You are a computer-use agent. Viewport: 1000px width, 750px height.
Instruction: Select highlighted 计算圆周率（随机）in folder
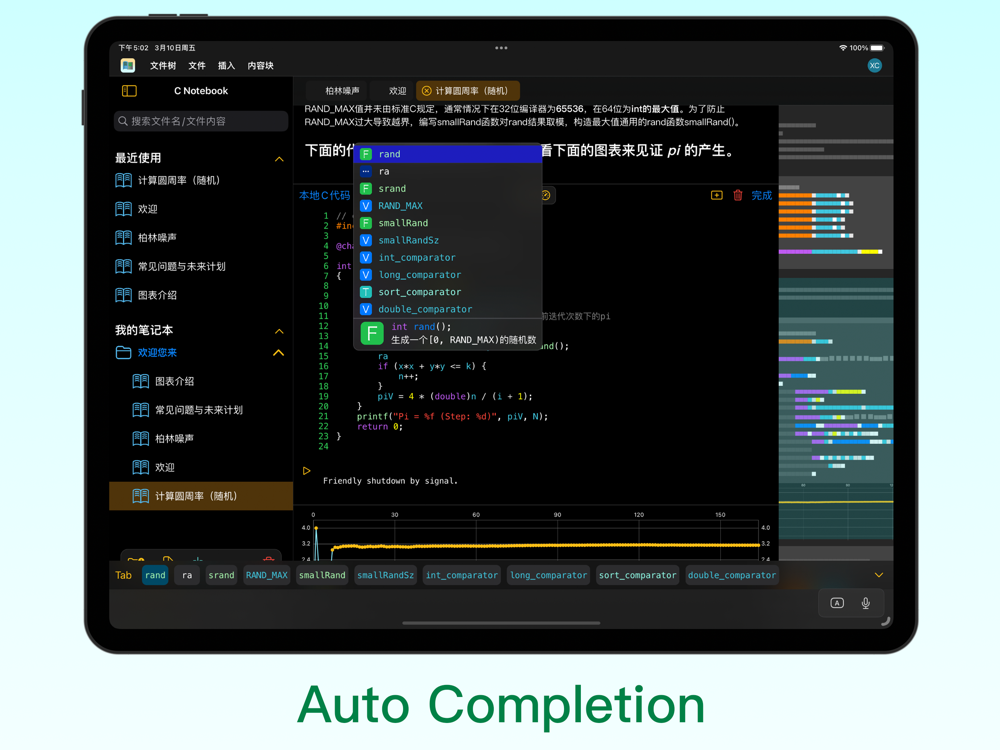pos(201,496)
